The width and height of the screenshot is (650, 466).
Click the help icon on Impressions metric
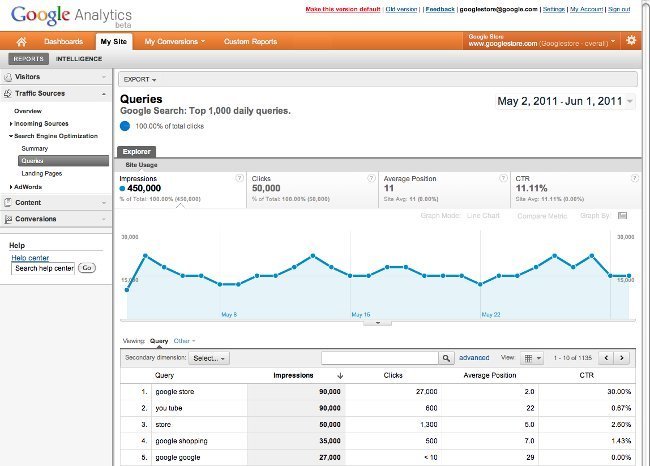click(x=238, y=178)
